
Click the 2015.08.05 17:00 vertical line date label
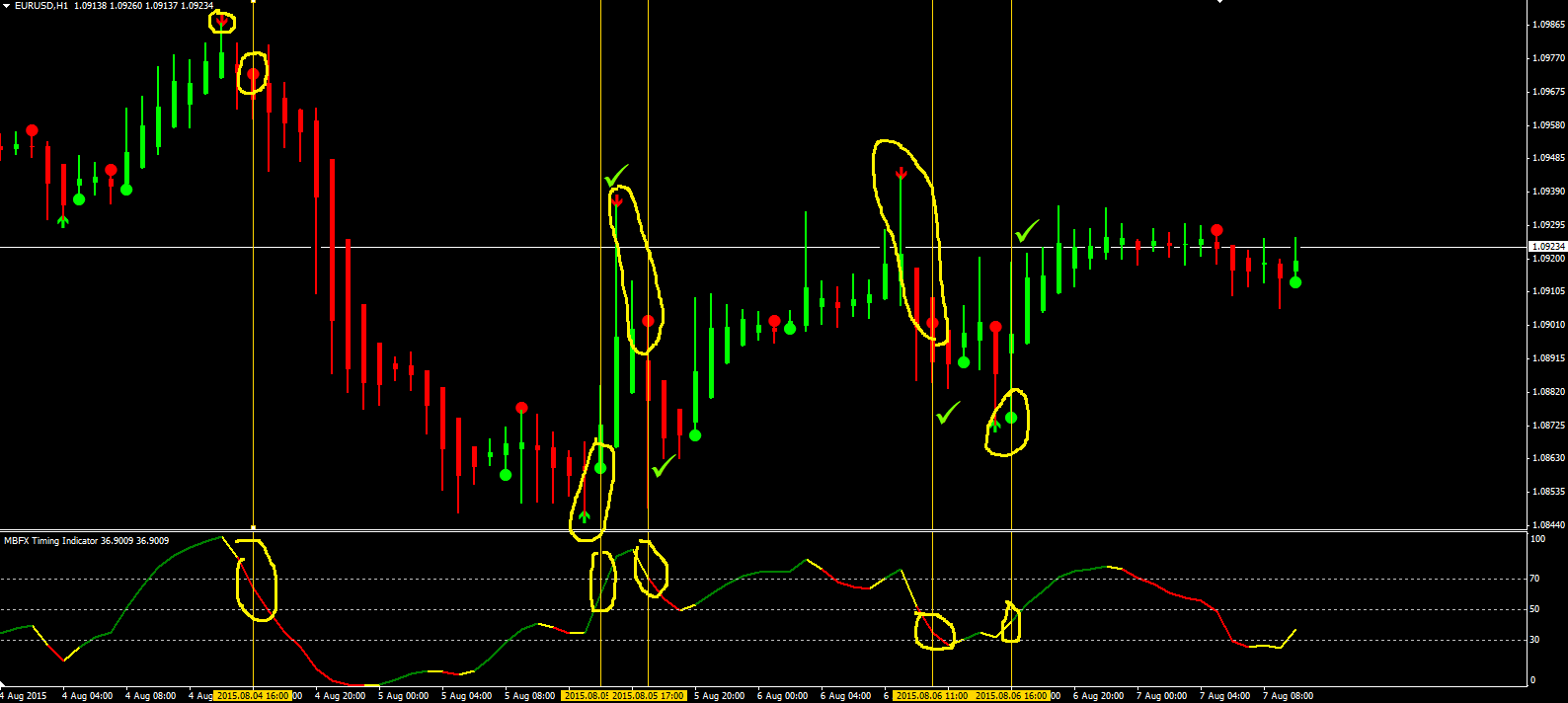[648, 696]
